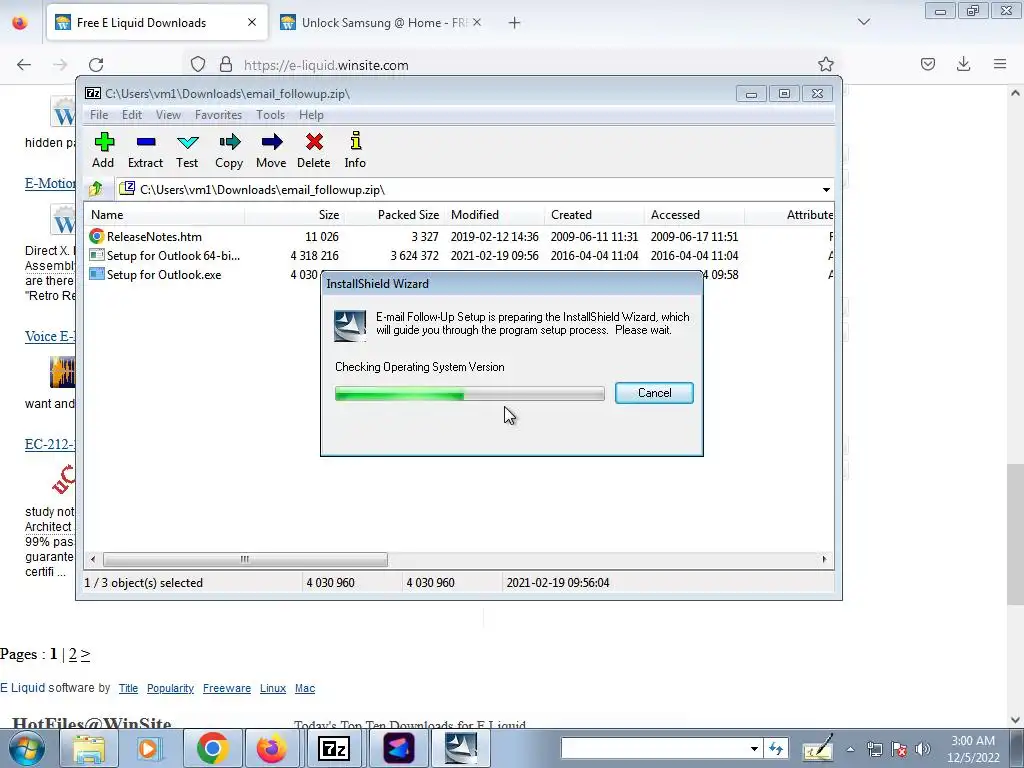Click next page arrow link in Pages
This screenshot has height=768, width=1024.
pos(85,654)
